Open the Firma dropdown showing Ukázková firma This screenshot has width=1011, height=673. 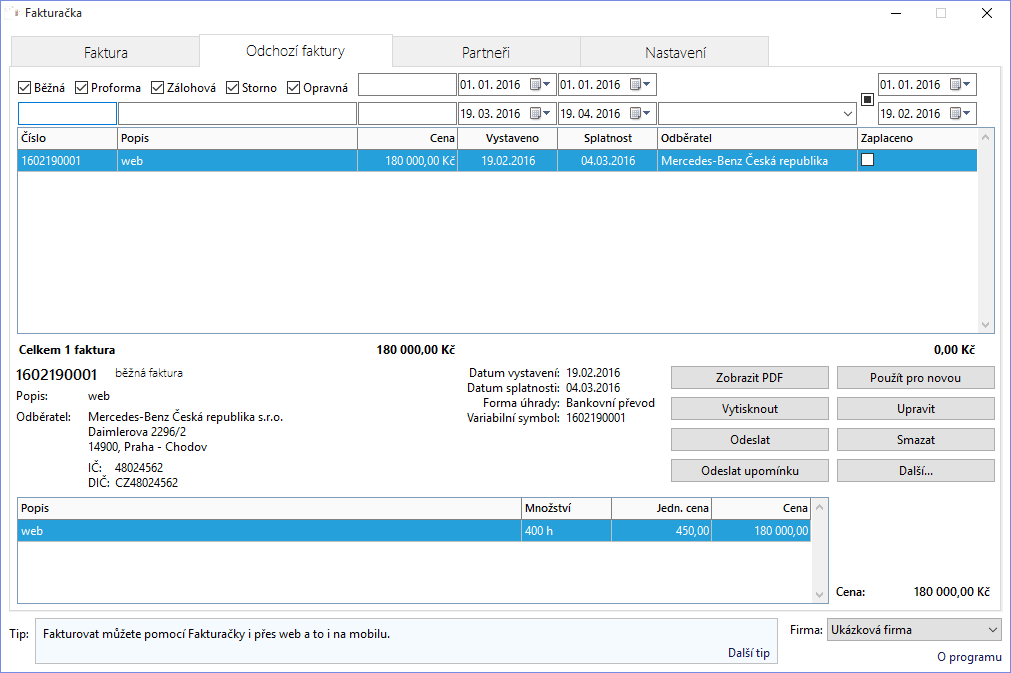(914, 630)
